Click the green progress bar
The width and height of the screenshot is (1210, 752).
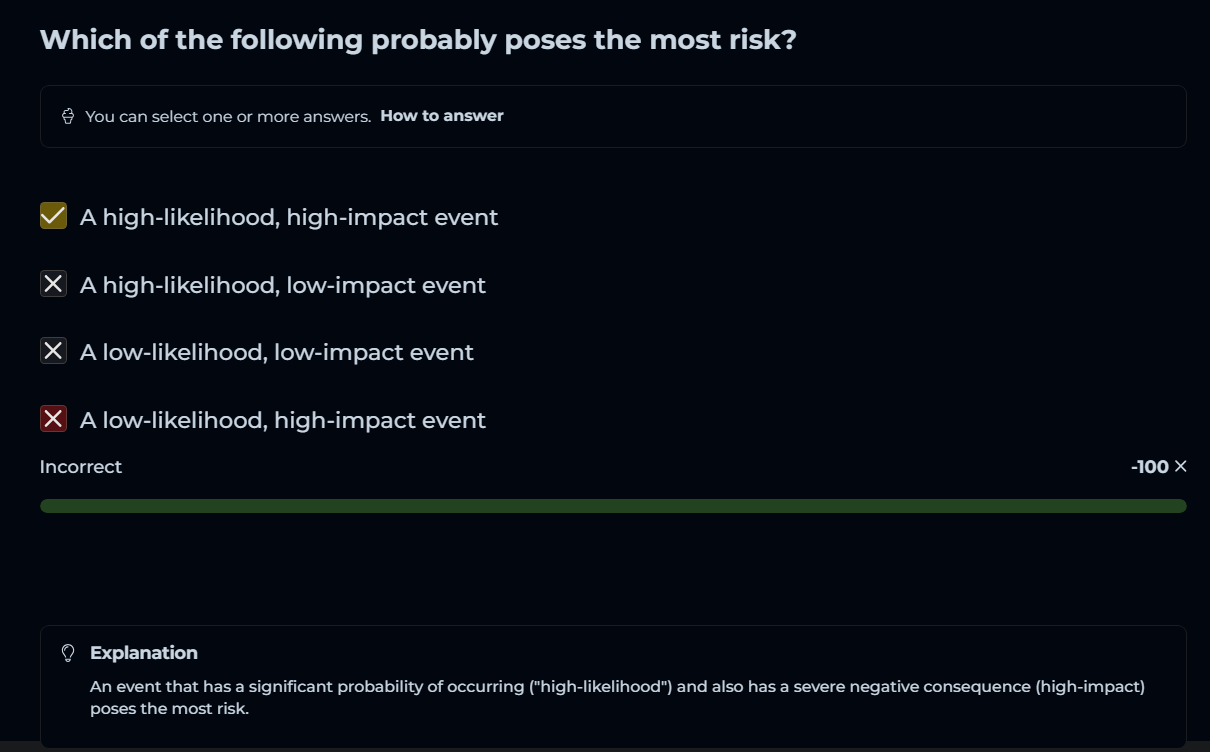coord(612,506)
